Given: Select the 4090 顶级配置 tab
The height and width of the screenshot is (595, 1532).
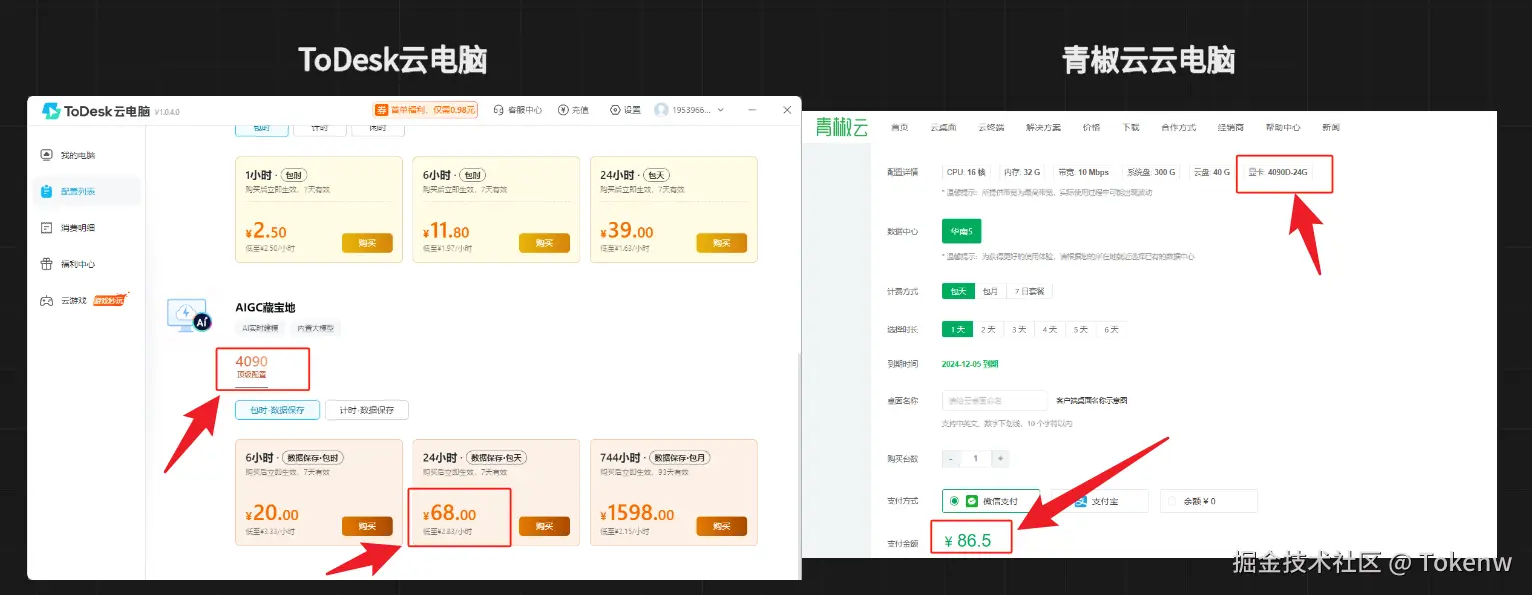Looking at the screenshot, I should tap(251, 367).
